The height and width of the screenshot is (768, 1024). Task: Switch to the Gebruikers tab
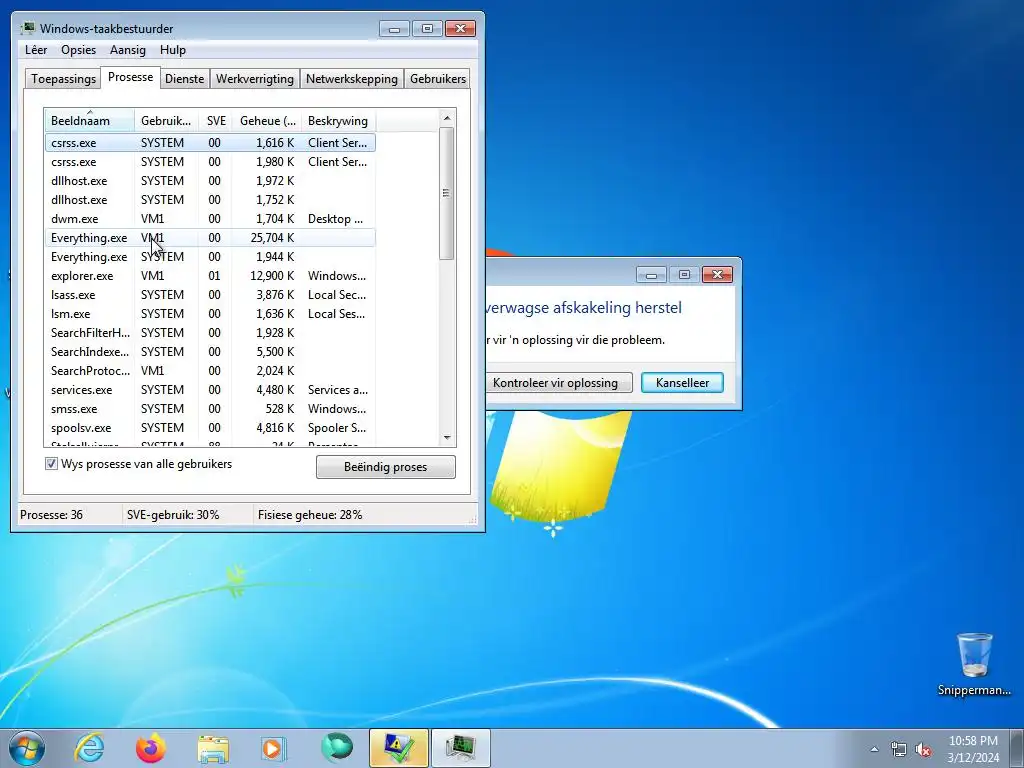point(438,78)
